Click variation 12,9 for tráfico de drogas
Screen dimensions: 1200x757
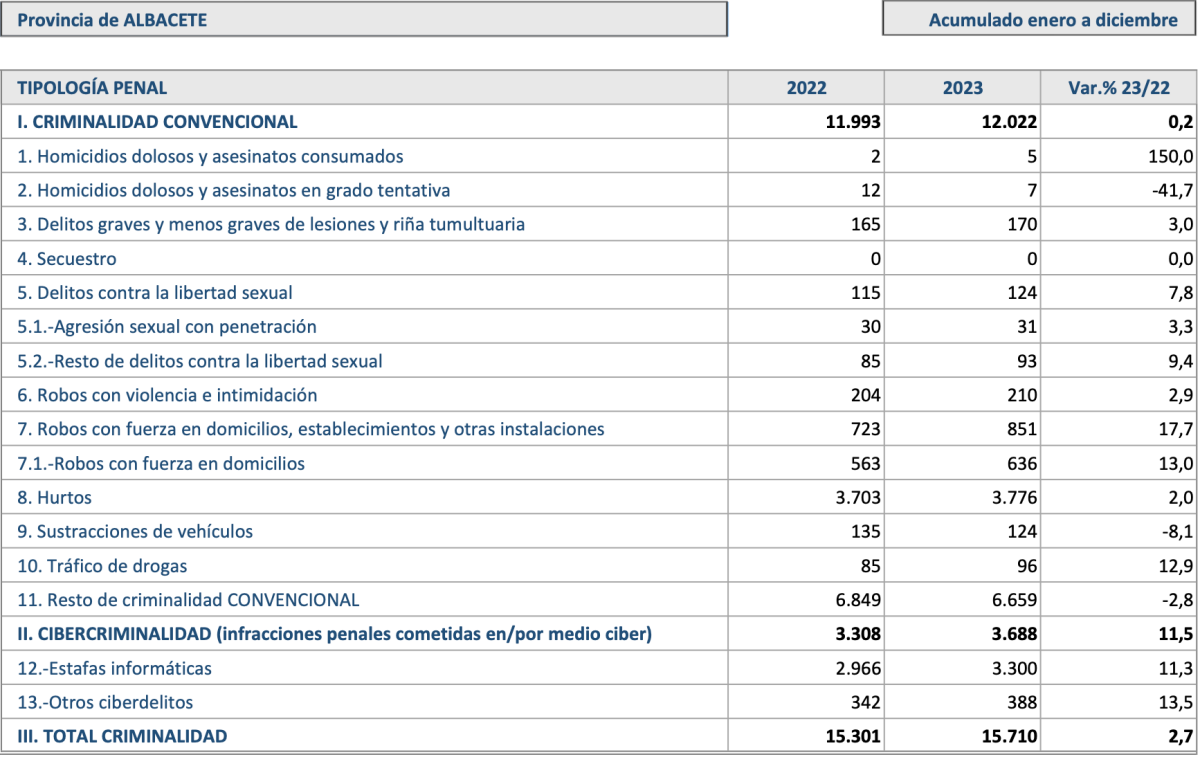1177,564
